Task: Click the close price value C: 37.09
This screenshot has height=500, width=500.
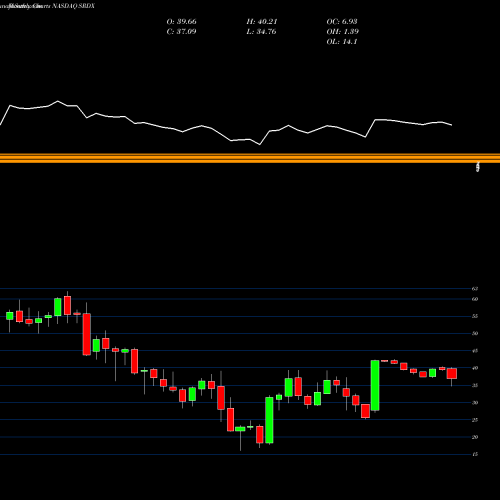Action: click(x=181, y=32)
